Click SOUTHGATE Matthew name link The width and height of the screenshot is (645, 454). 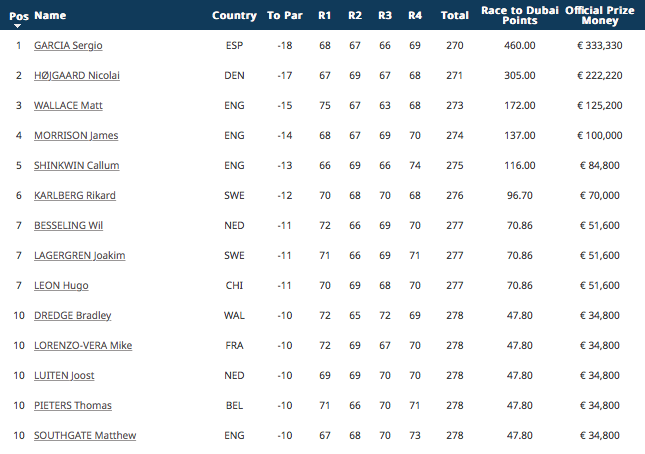tap(85, 436)
